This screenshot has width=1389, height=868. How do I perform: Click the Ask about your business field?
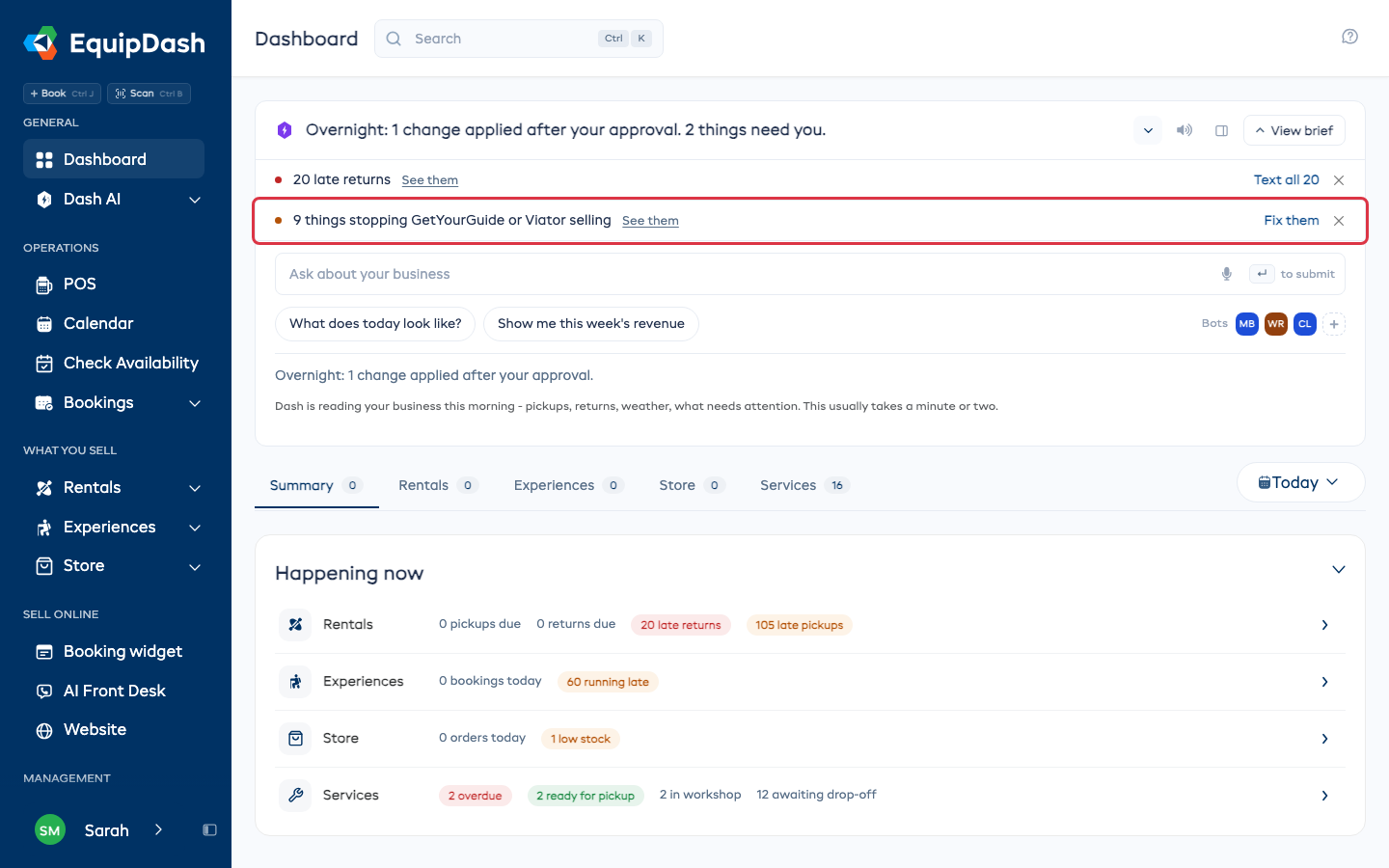810,274
